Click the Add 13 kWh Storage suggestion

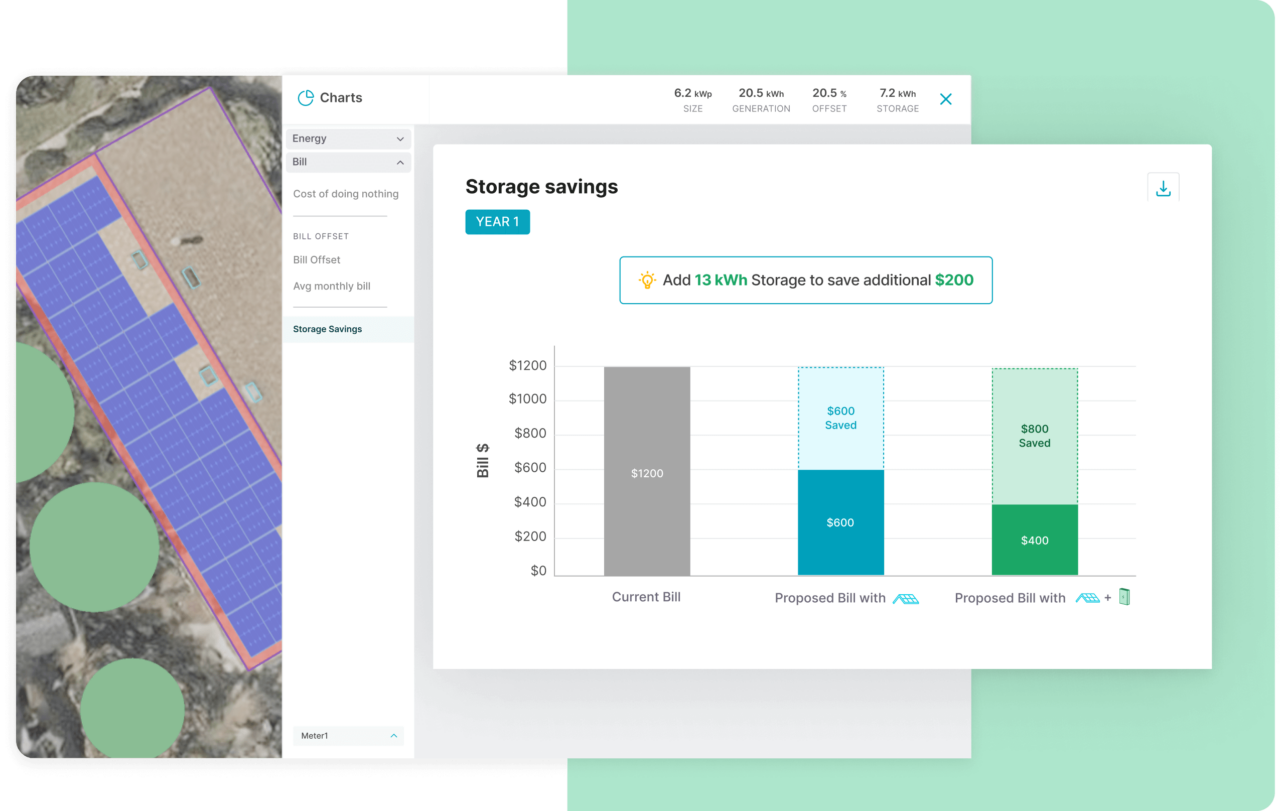point(806,280)
